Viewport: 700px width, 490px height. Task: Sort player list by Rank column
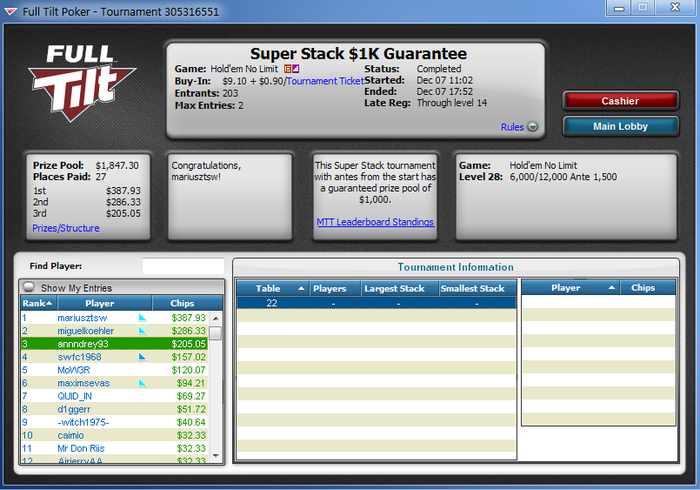point(38,303)
